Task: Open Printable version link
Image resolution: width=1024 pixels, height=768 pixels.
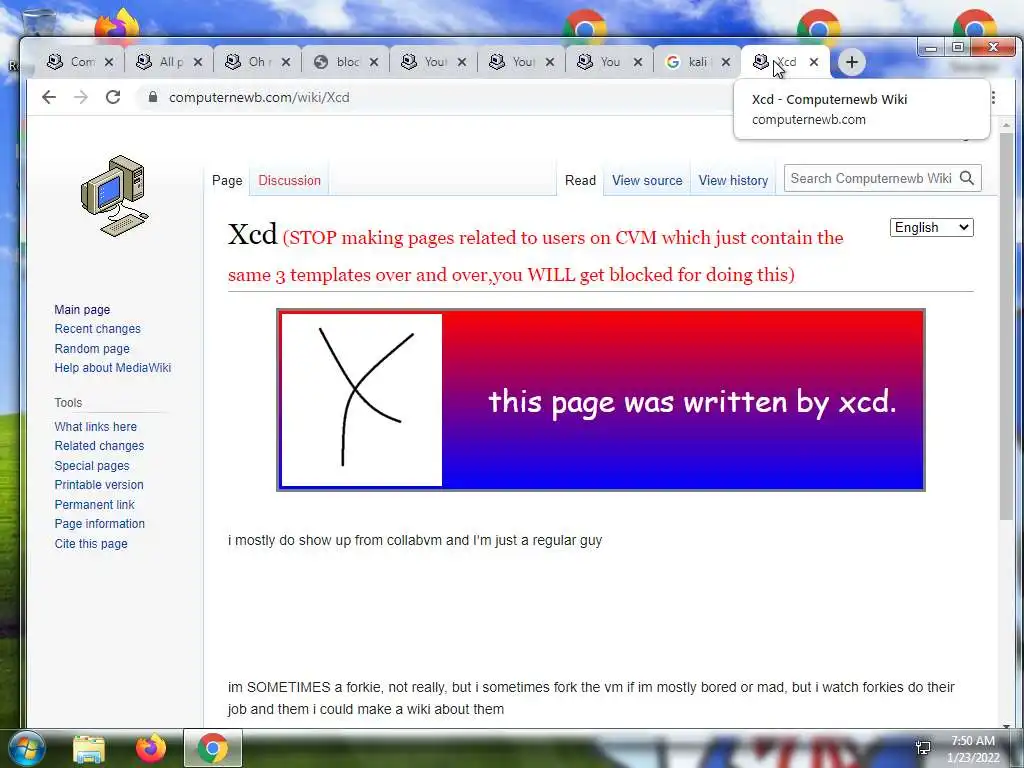Action: tap(99, 485)
